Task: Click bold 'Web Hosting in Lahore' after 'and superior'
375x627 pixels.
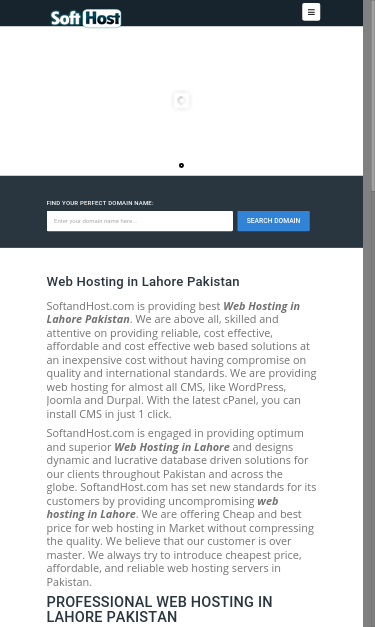Action: 172,447
